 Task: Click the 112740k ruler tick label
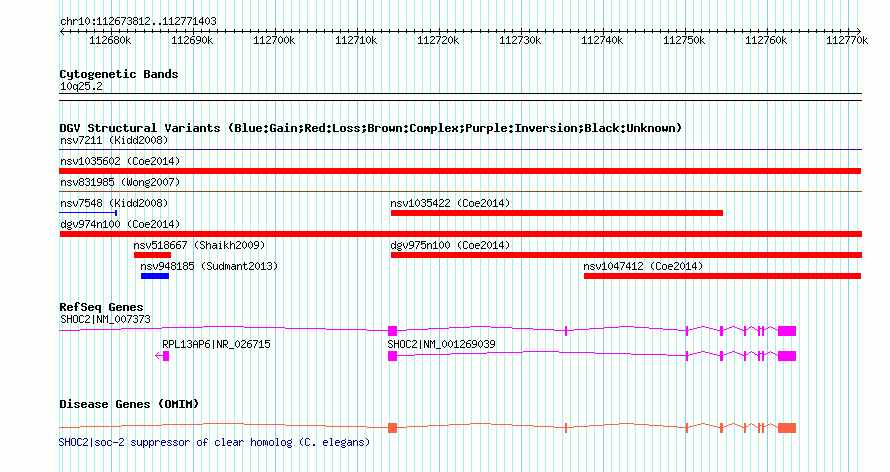[x=602, y=40]
